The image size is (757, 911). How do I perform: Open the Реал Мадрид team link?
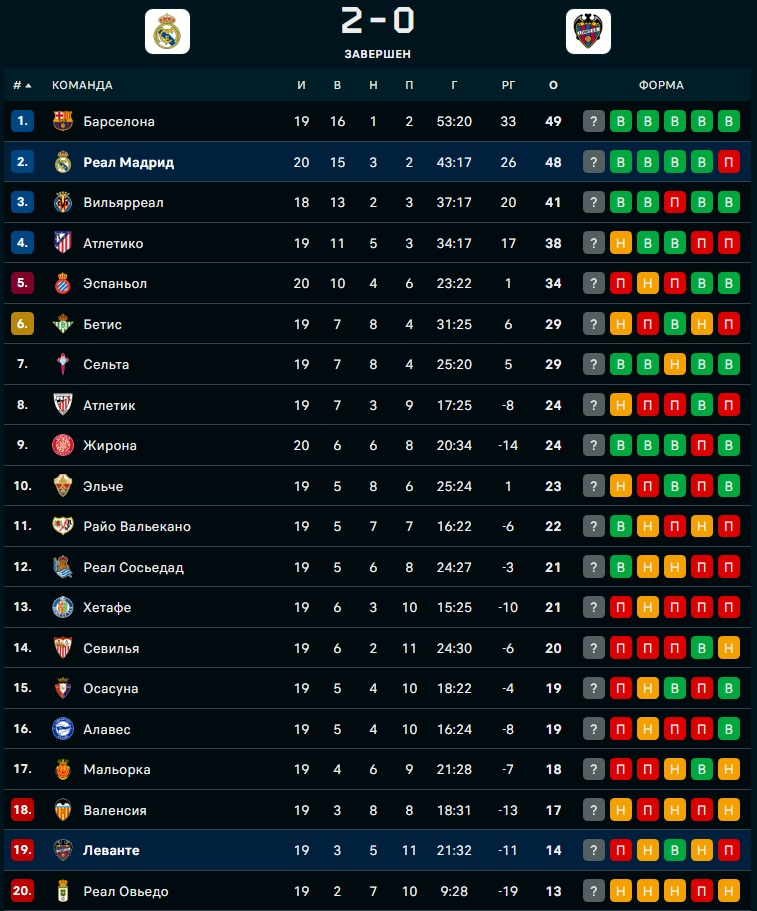coord(128,162)
